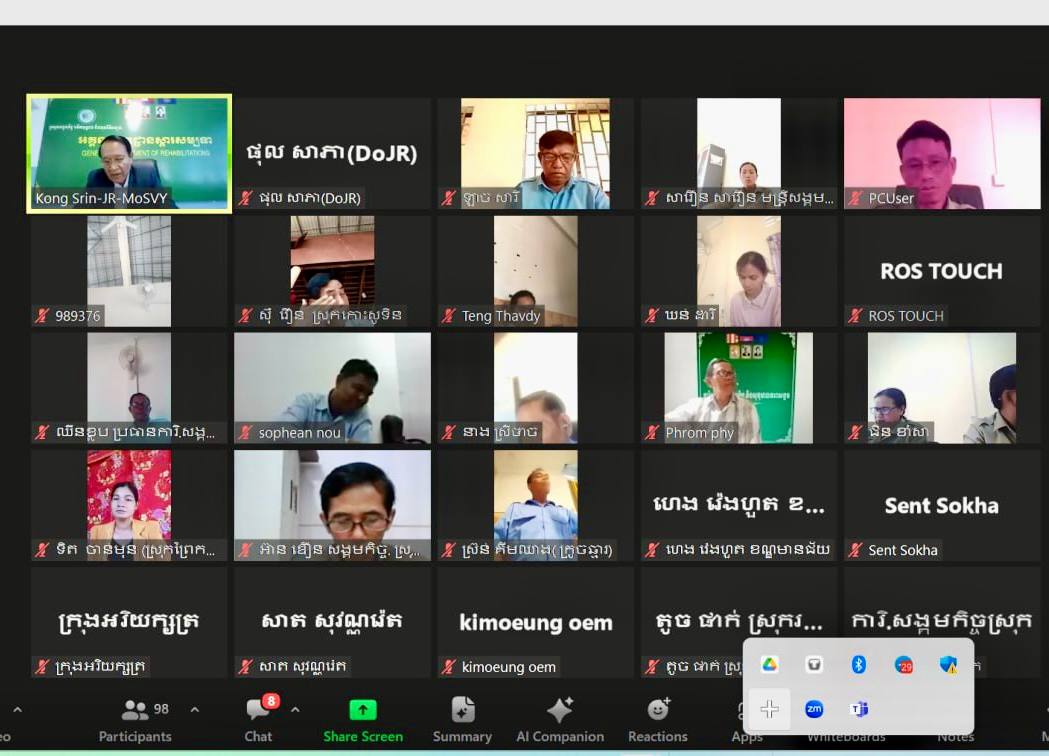This screenshot has width=1049, height=756.
Task: Select the kimoeung oem participant tile
Action: pyautogui.click(x=535, y=622)
